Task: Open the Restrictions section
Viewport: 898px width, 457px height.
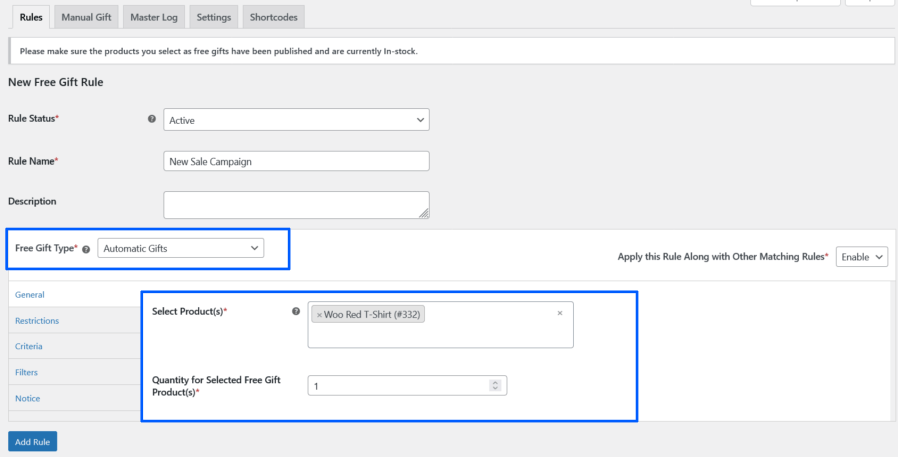Action: 37,321
